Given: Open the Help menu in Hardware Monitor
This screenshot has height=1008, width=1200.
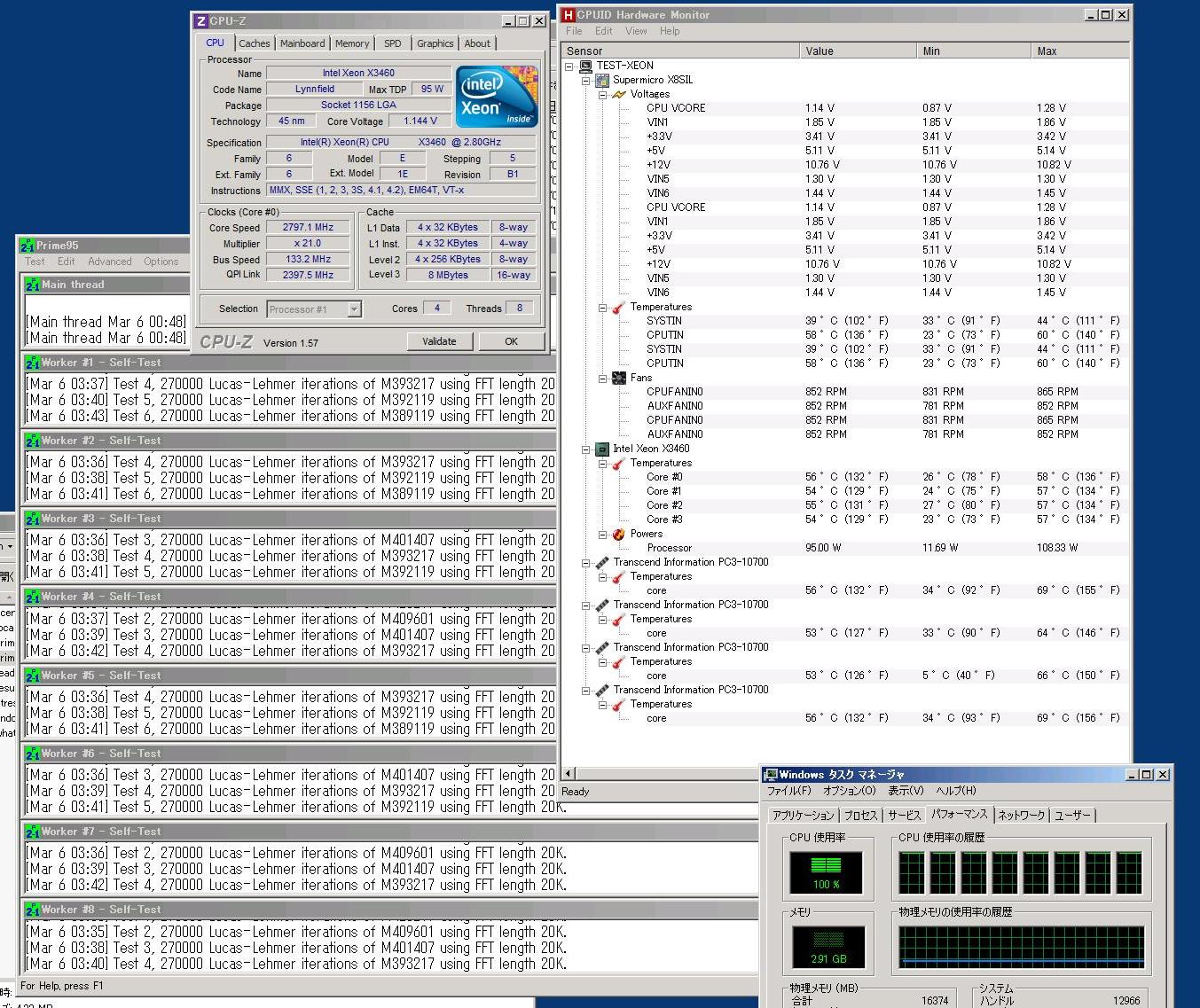Looking at the screenshot, I should 670,31.
